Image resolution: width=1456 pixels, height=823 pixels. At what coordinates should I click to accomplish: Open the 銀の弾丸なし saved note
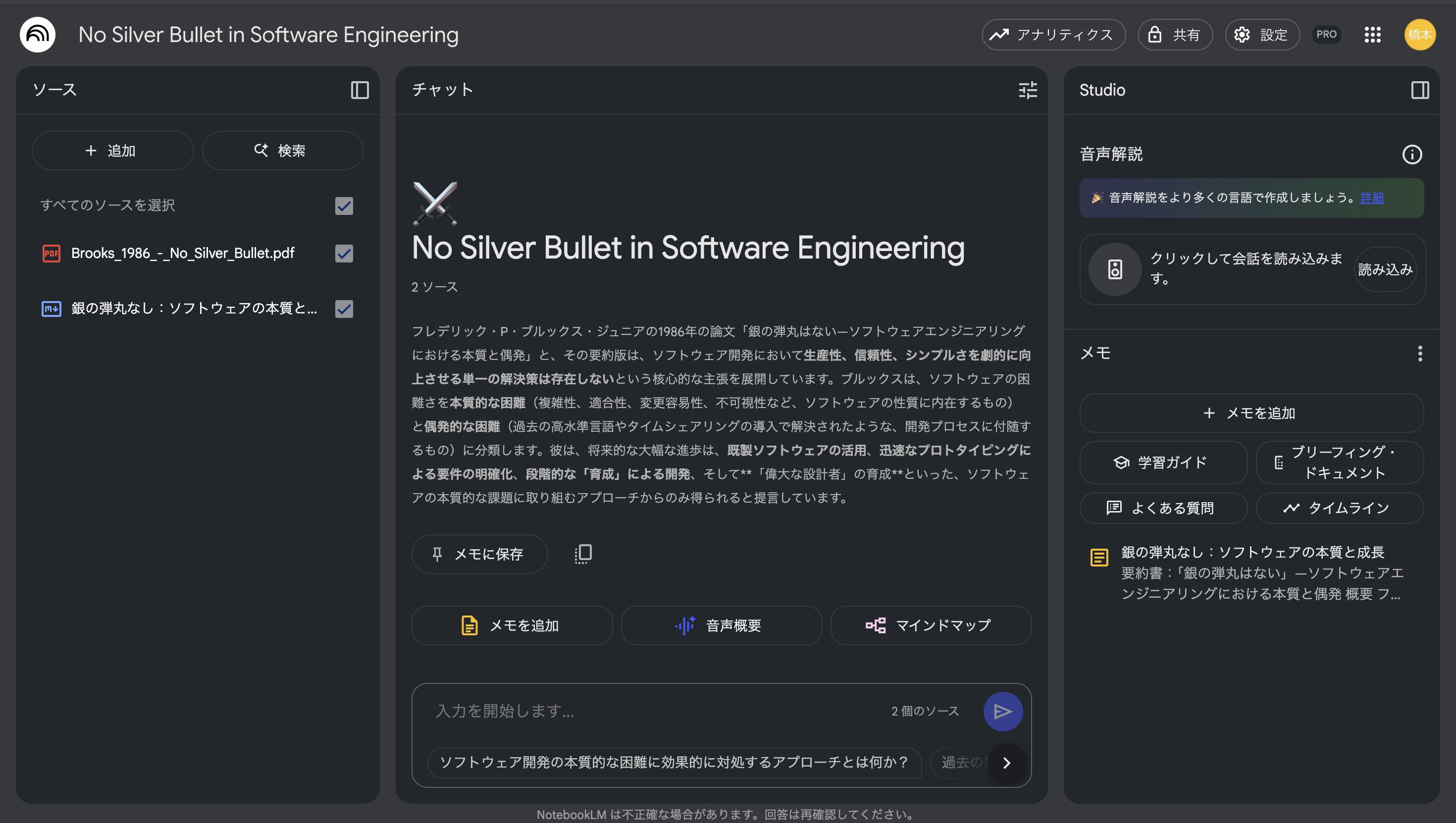[x=1251, y=572]
